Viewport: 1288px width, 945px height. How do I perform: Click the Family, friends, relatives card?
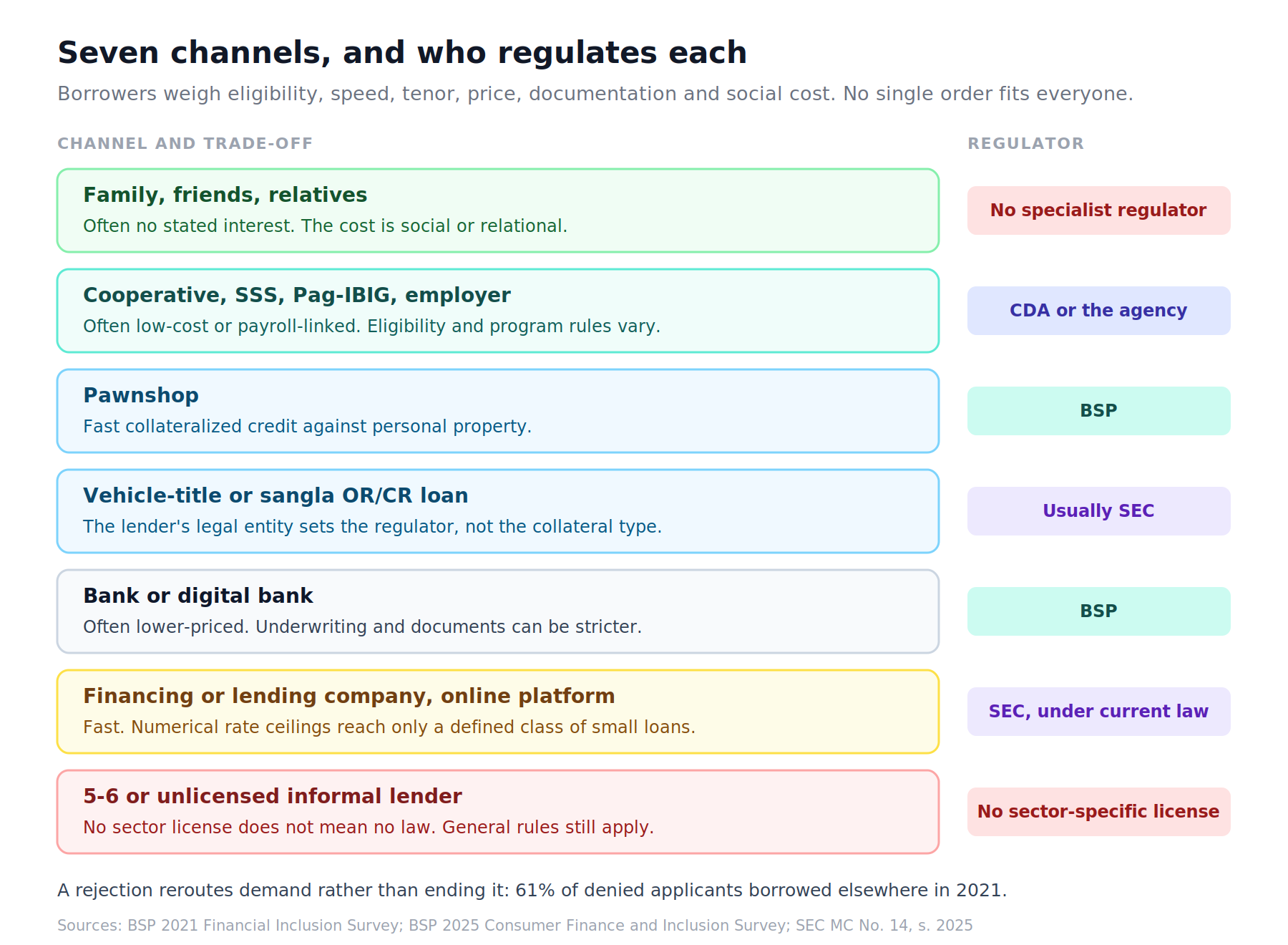tap(498, 210)
